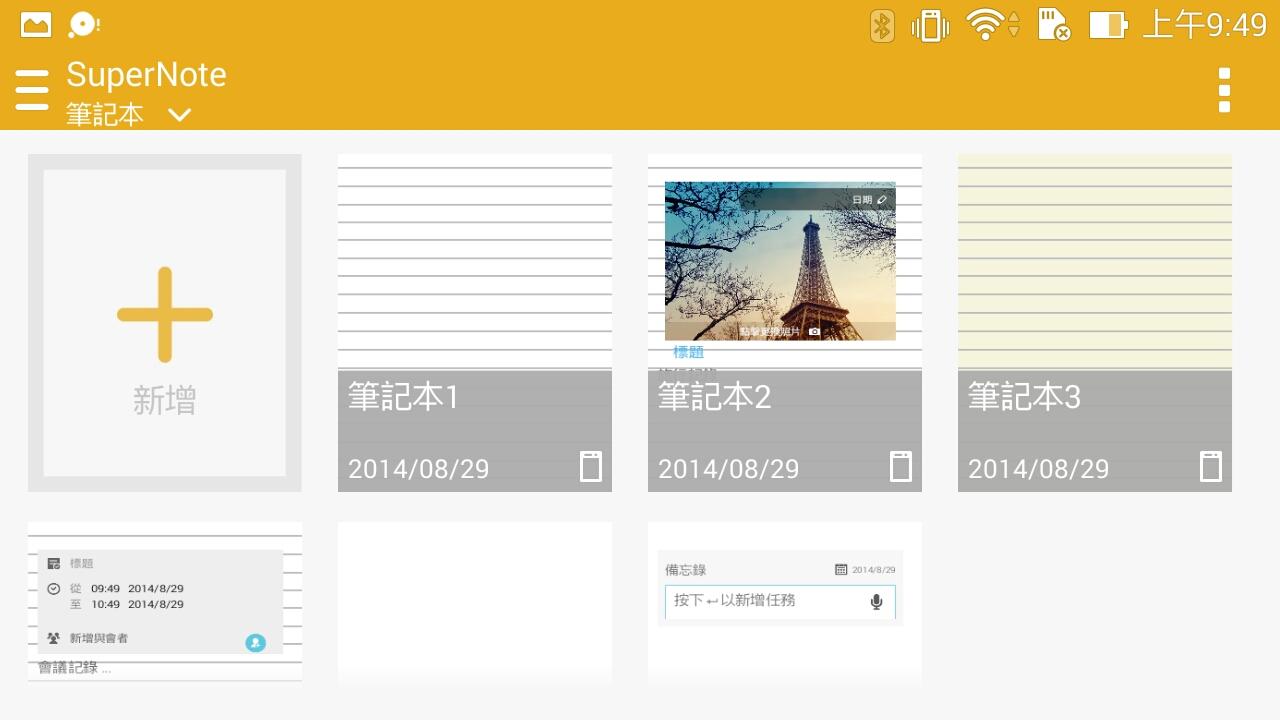
Task: Tap the phone icon on 筆記本1
Action: tap(591, 466)
